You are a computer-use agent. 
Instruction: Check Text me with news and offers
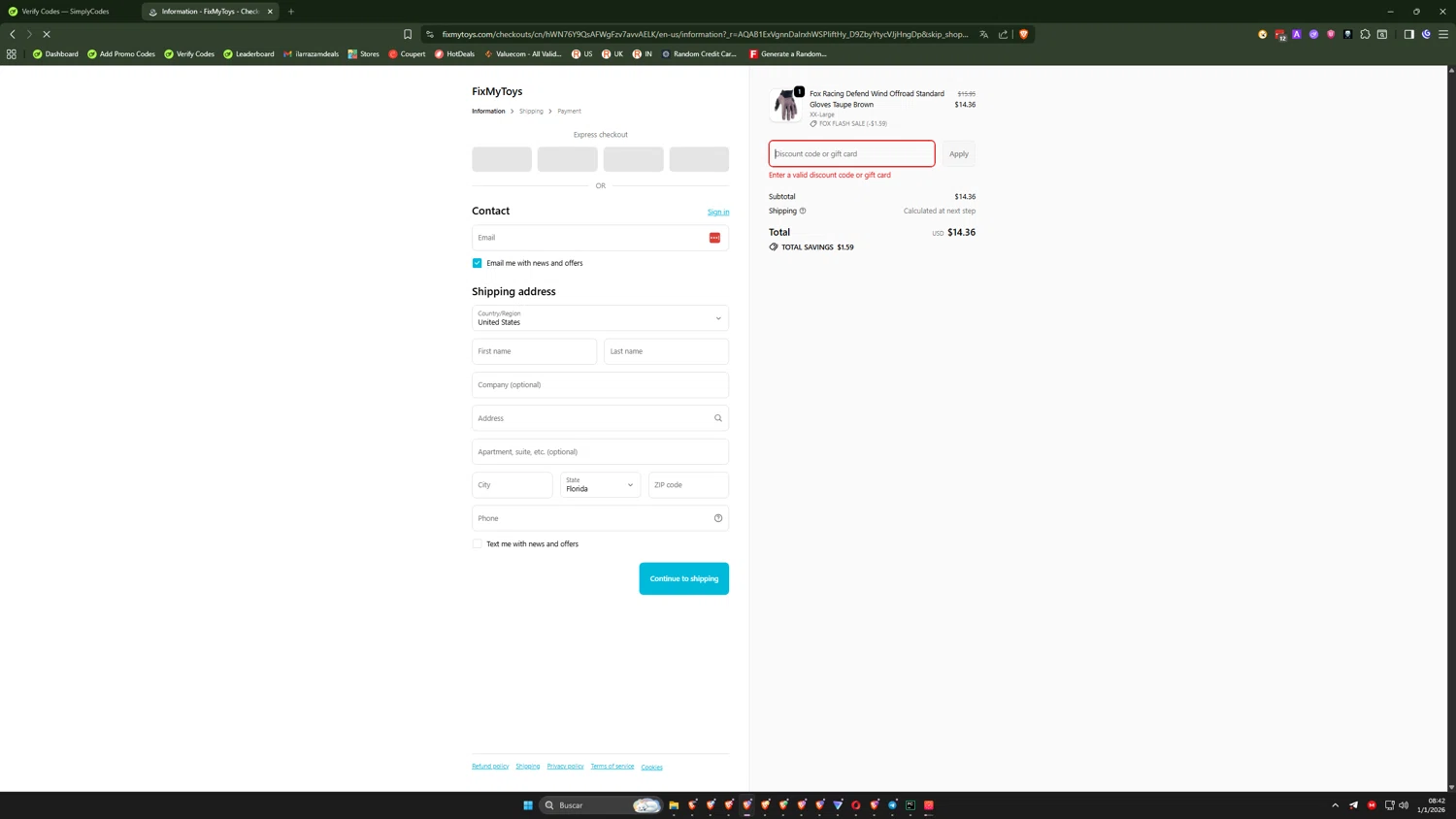point(477,544)
